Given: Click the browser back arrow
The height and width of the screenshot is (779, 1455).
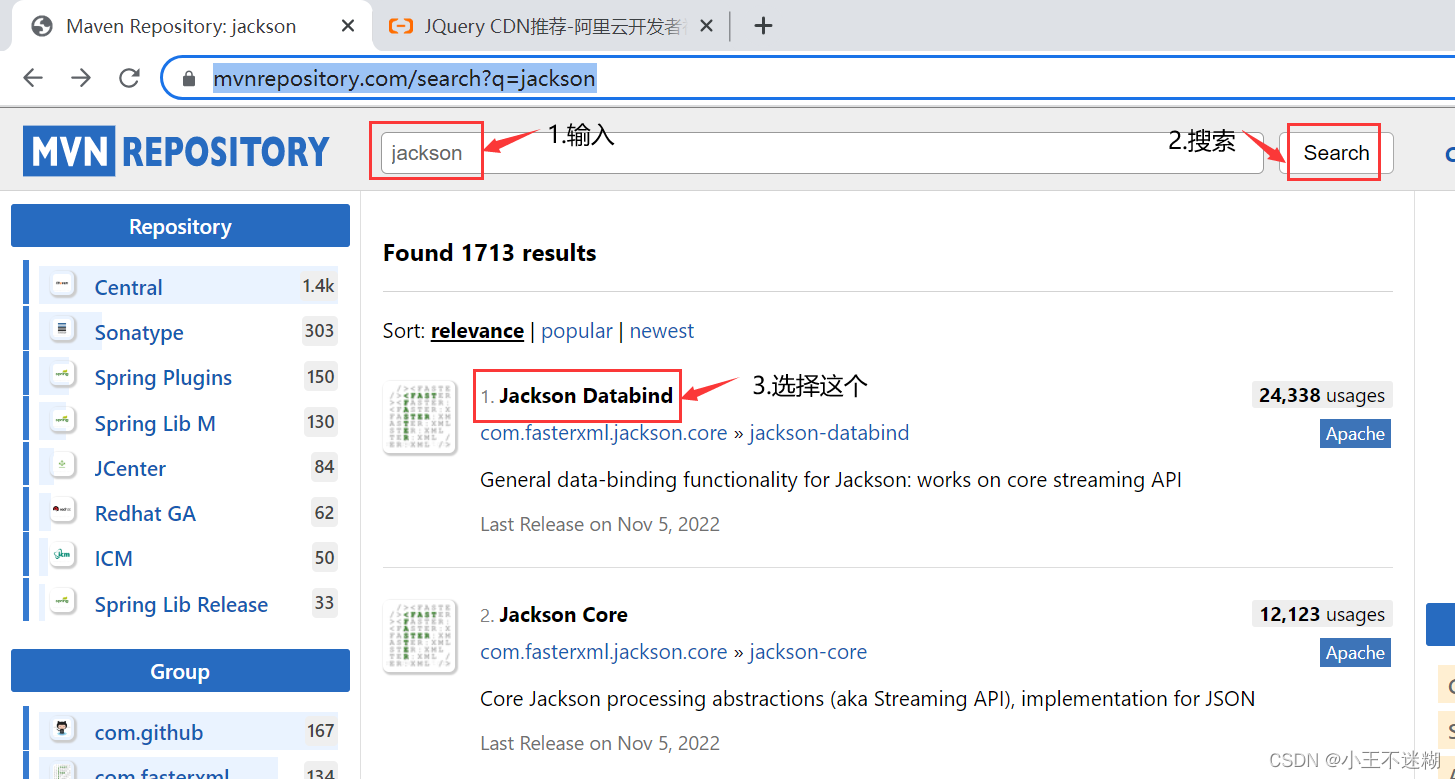Looking at the screenshot, I should tap(33, 78).
